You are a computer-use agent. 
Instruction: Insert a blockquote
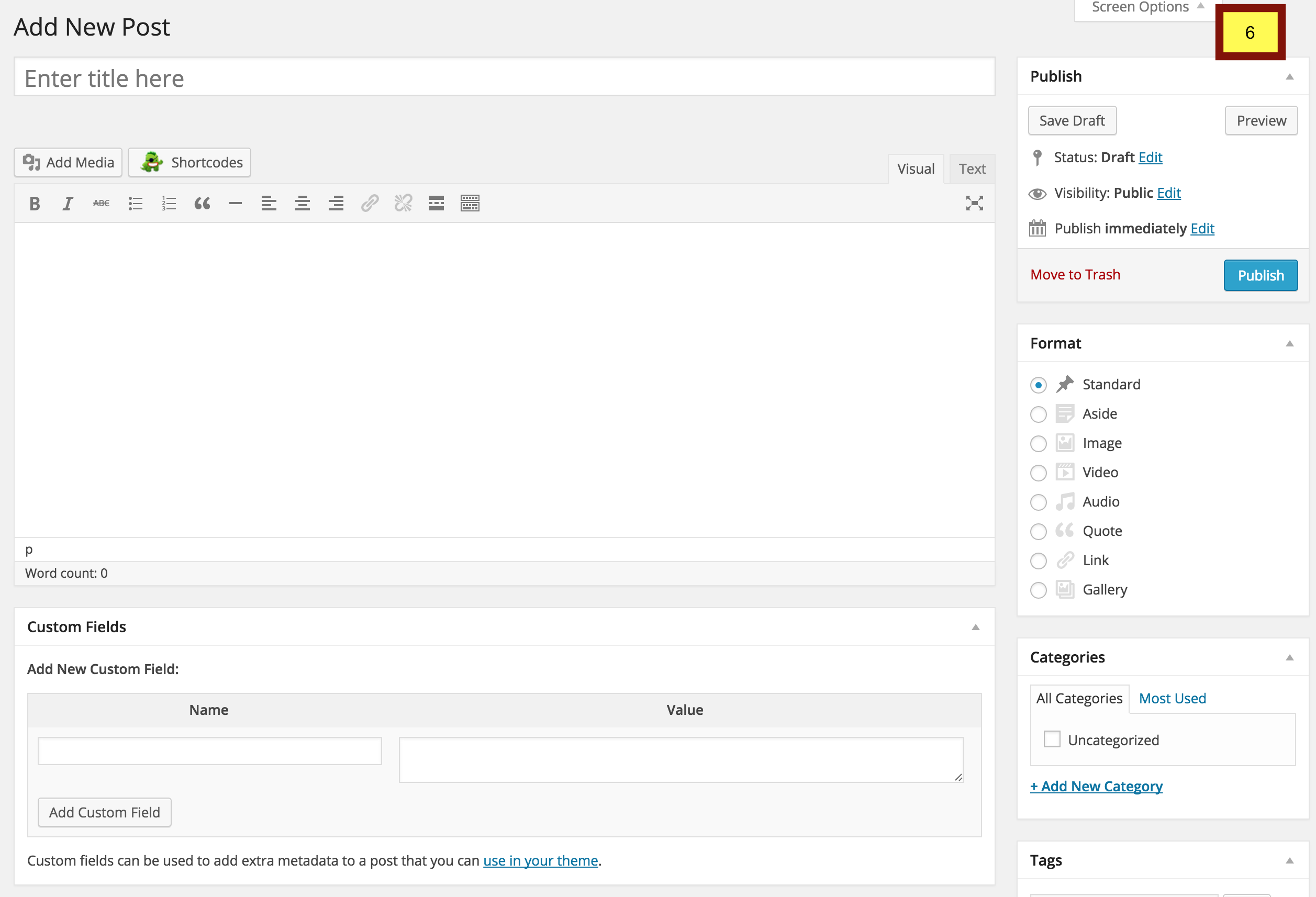click(202, 203)
